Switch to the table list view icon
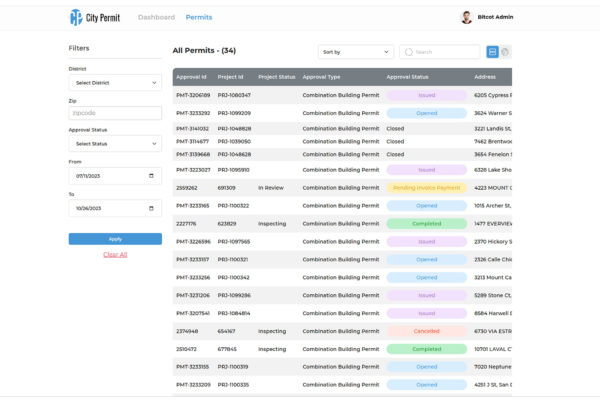The image size is (600, 403). [x=492, y=51]
